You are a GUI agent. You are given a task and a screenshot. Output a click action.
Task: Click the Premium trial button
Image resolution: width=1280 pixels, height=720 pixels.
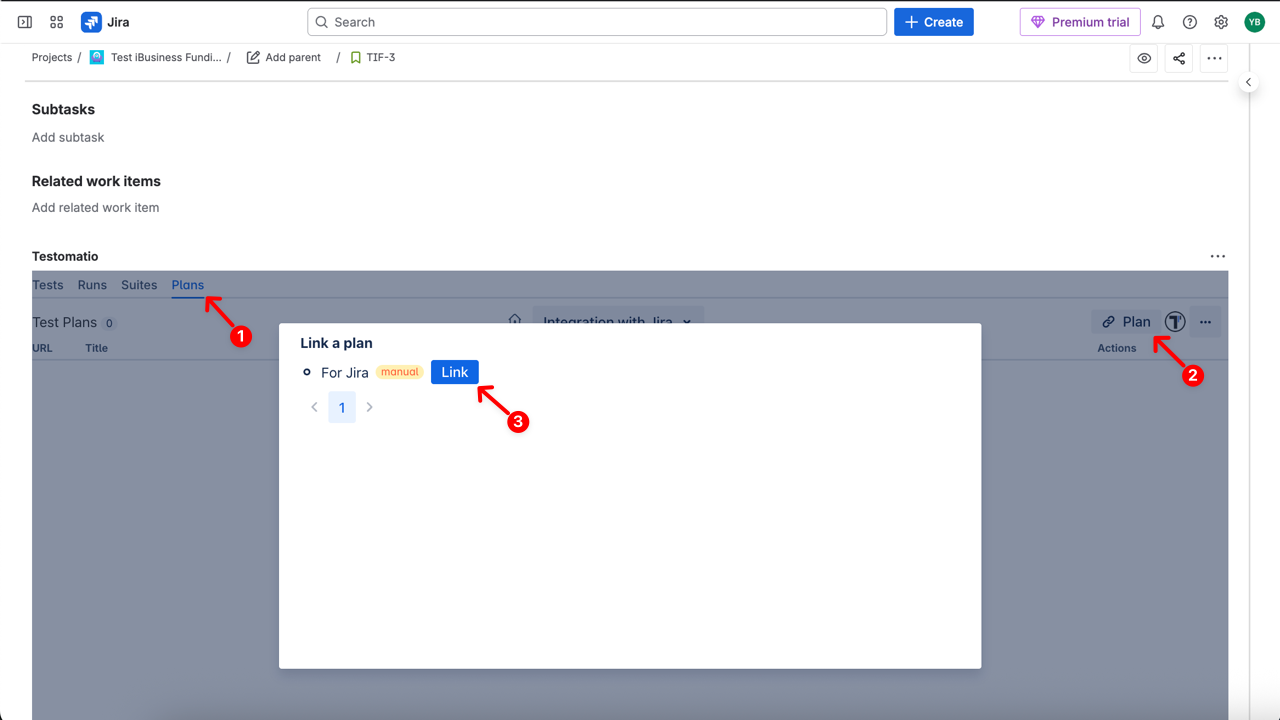tap(1080, 22)
